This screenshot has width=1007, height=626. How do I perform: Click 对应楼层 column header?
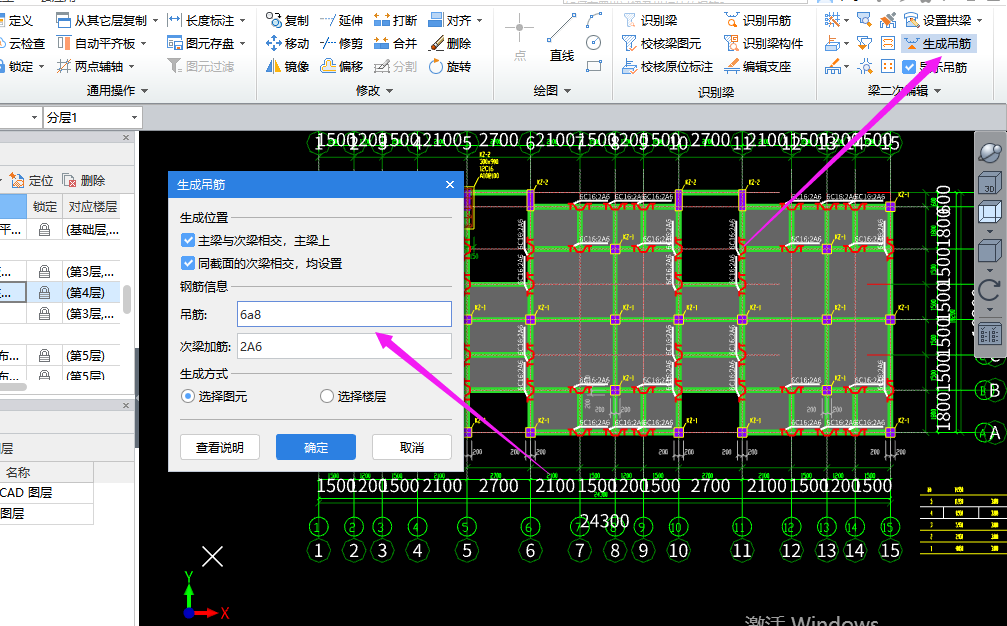(92, 207)
